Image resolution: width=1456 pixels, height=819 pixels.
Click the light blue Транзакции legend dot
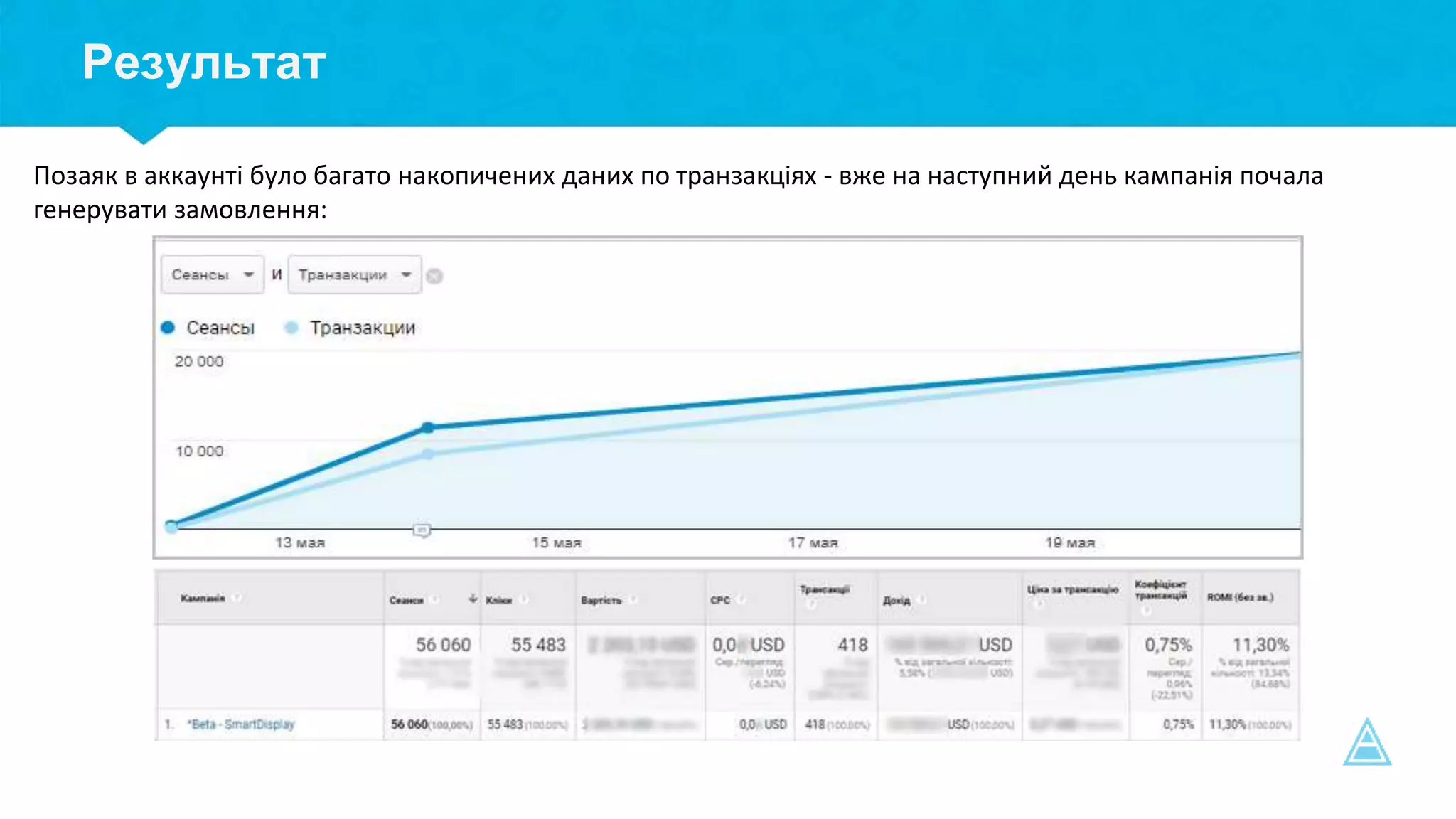tap(291, 327)
